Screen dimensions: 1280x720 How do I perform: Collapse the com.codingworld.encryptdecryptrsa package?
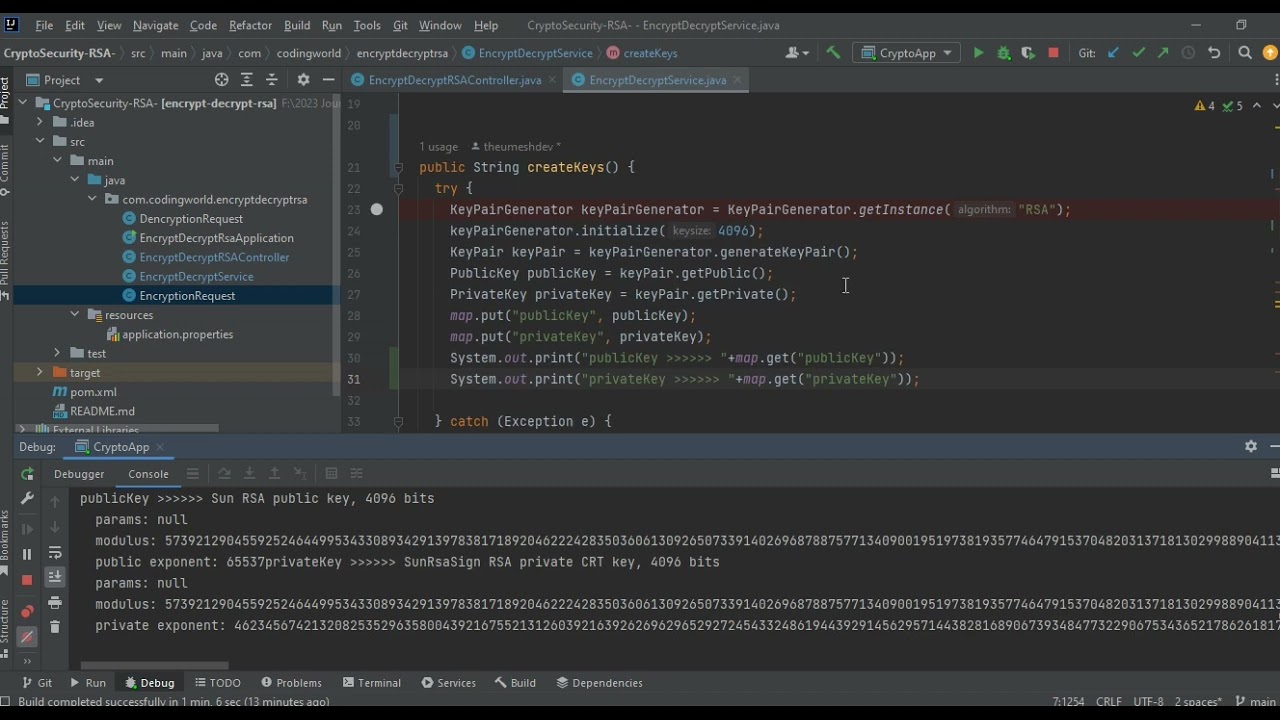(92, 199)
